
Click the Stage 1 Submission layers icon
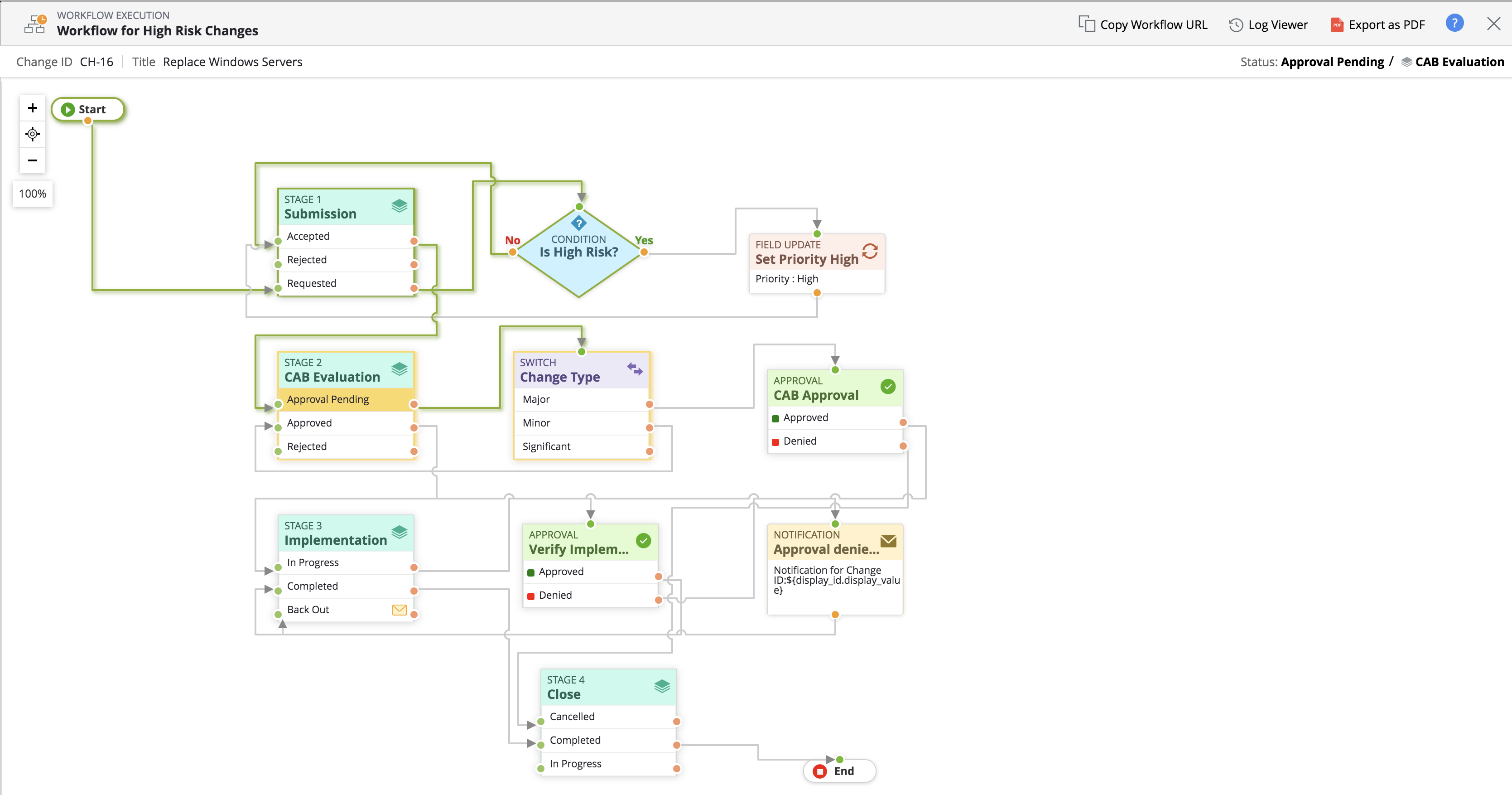point(399,206)
